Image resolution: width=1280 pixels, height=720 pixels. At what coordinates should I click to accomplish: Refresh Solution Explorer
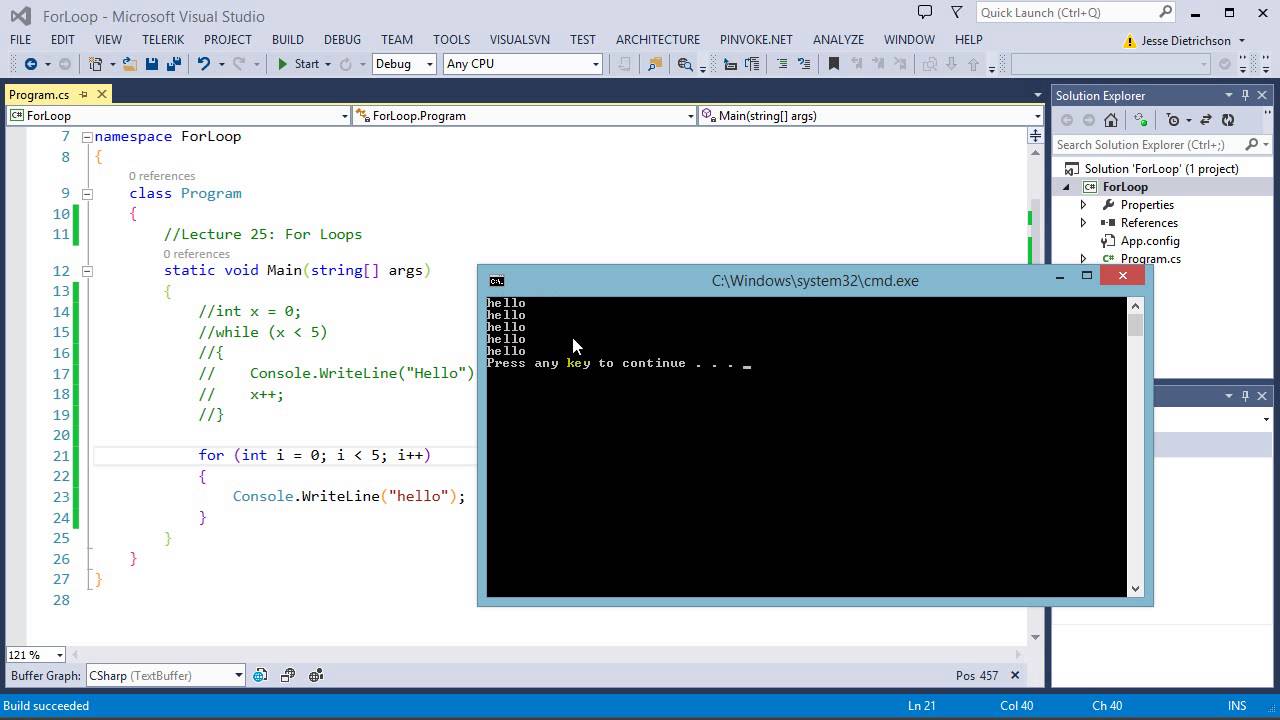[1228, 120]
